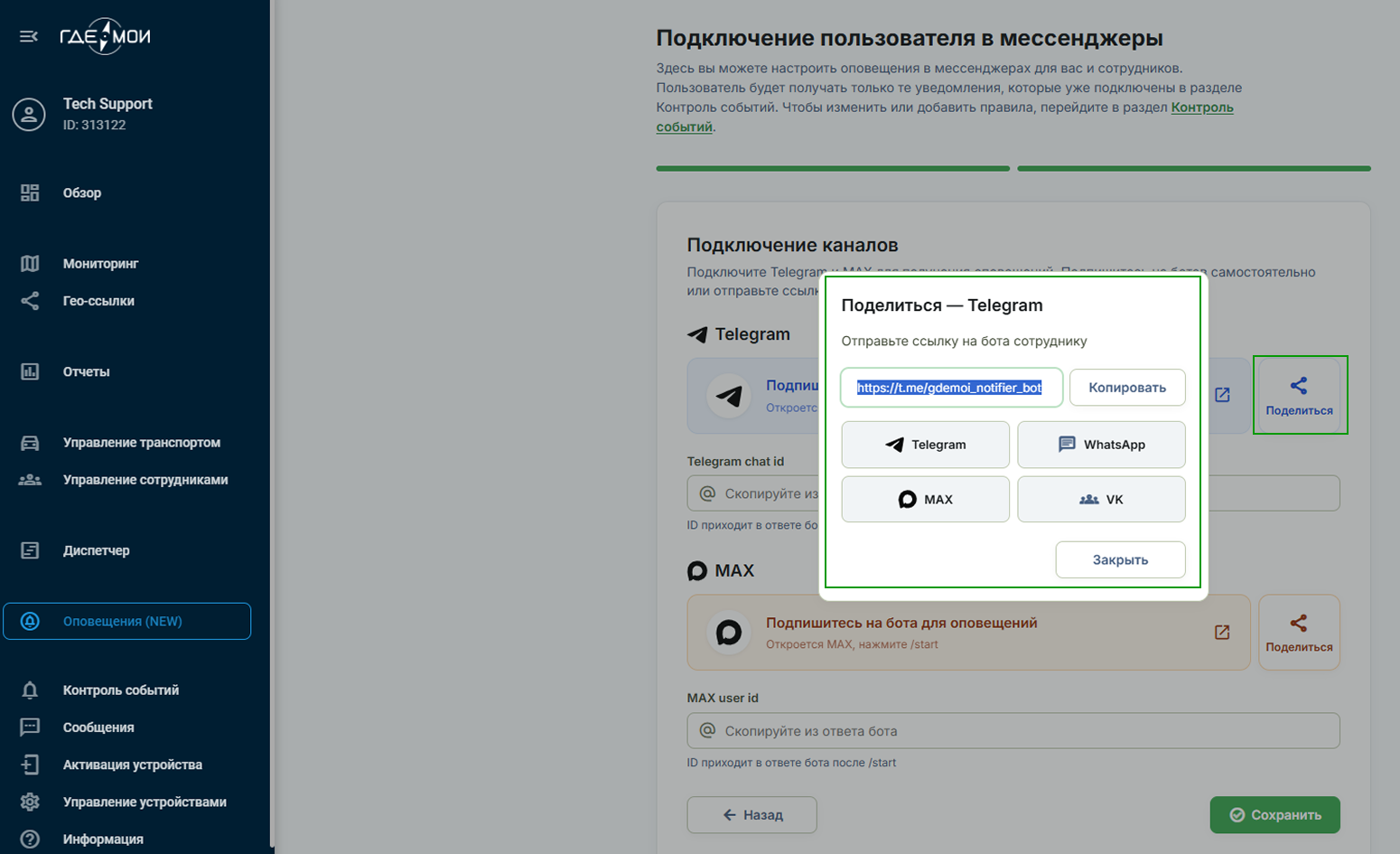Go to Сообщения in the sidebar
This screenshot has height=854, width=1400.
point(98,727)
